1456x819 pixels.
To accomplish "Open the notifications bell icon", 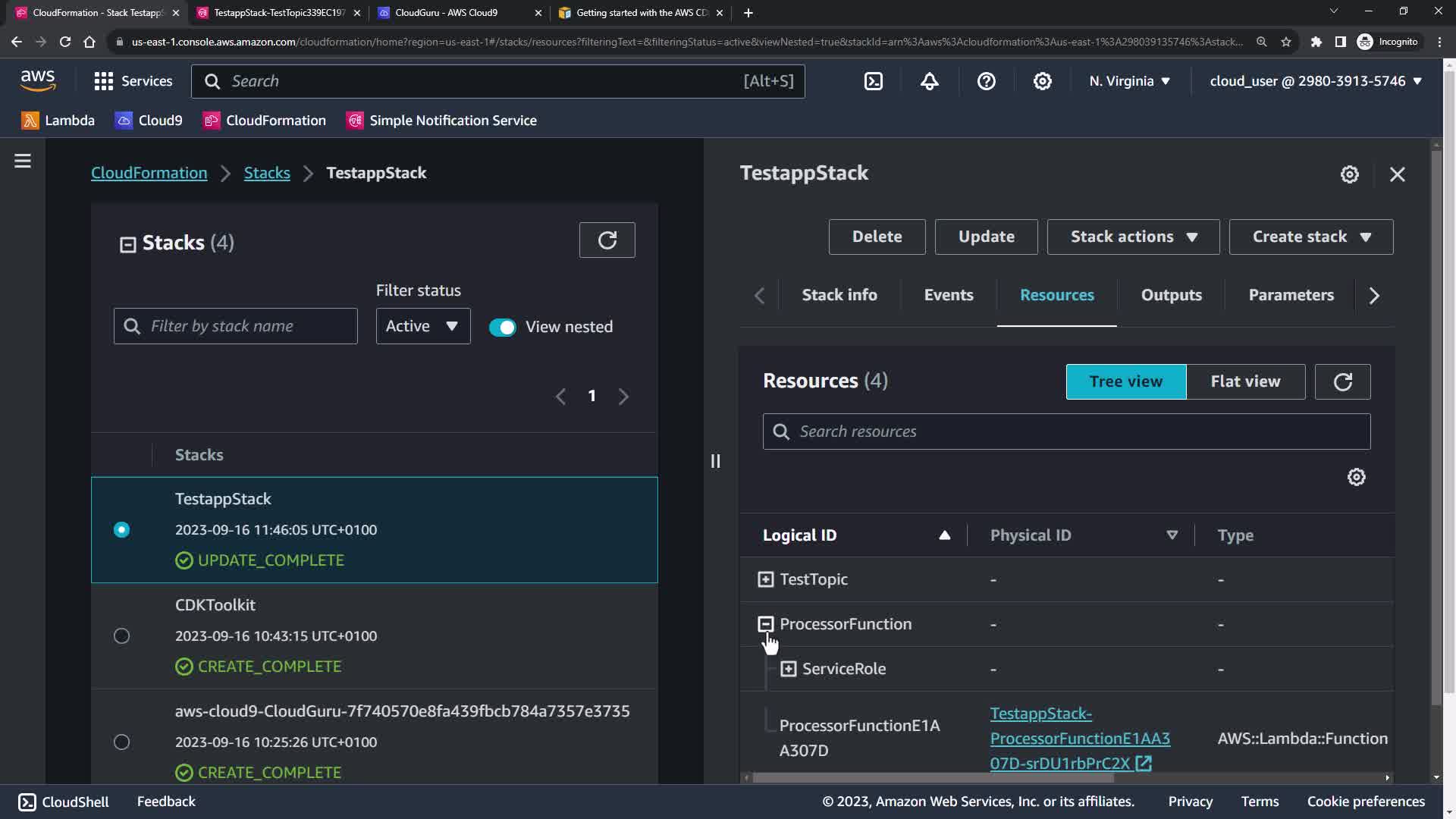I will click(930, 81).
